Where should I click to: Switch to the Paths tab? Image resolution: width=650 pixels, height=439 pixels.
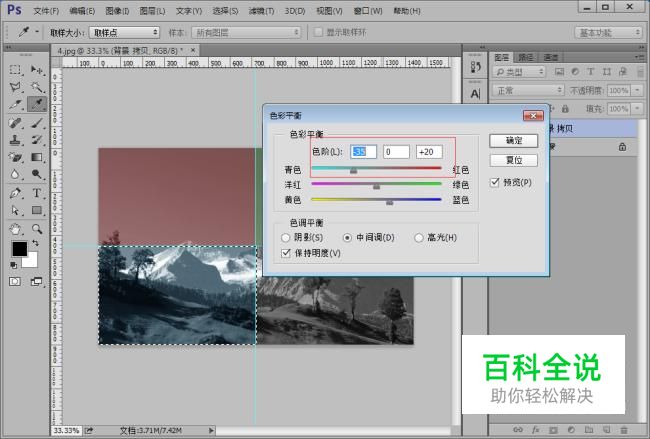(526, 57)
